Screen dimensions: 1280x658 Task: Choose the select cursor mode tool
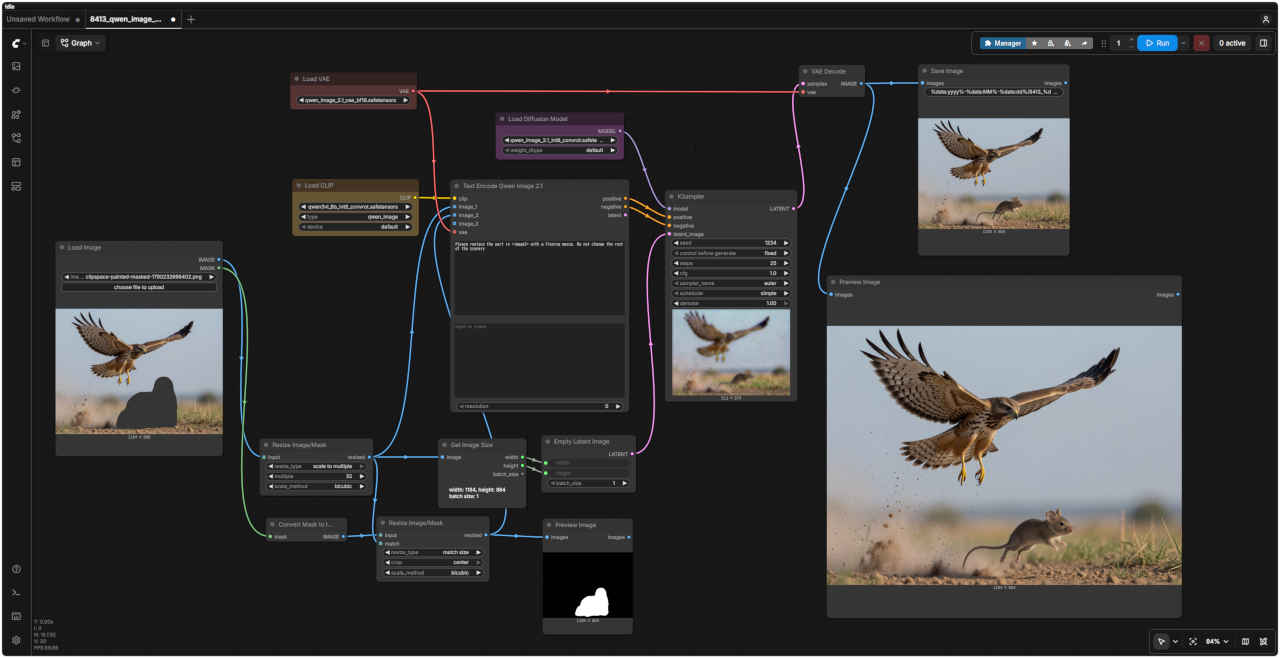pos(1161,641)
